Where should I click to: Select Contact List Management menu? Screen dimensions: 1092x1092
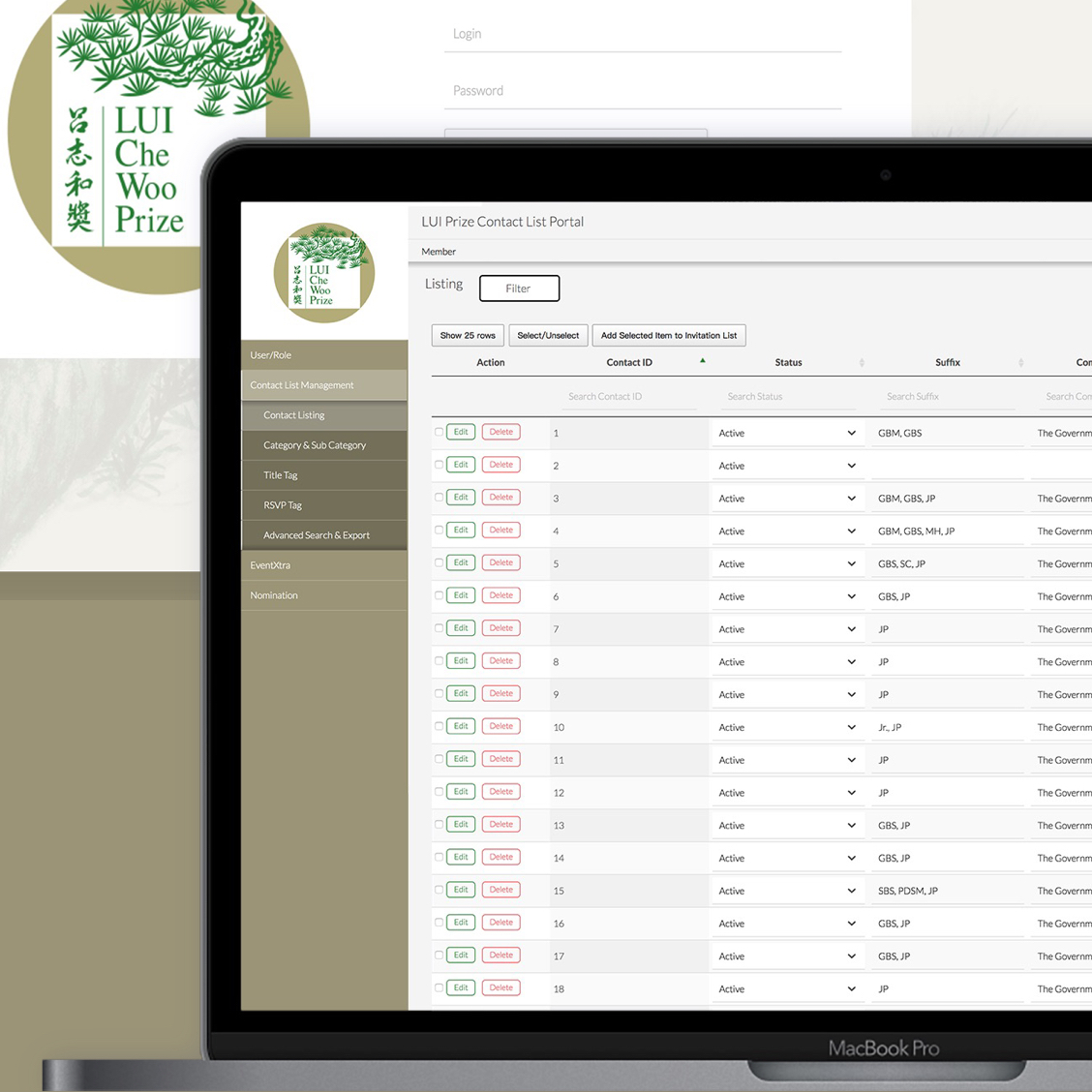pyautogui.click(x=324, y=385)
